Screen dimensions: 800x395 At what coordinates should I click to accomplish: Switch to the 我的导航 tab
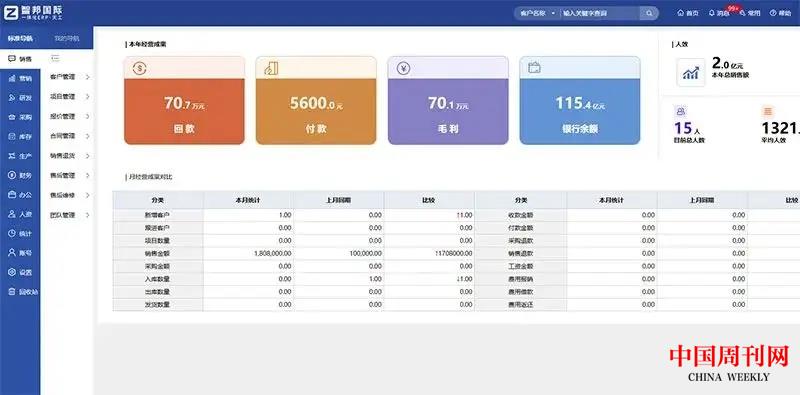pos(67,38)
